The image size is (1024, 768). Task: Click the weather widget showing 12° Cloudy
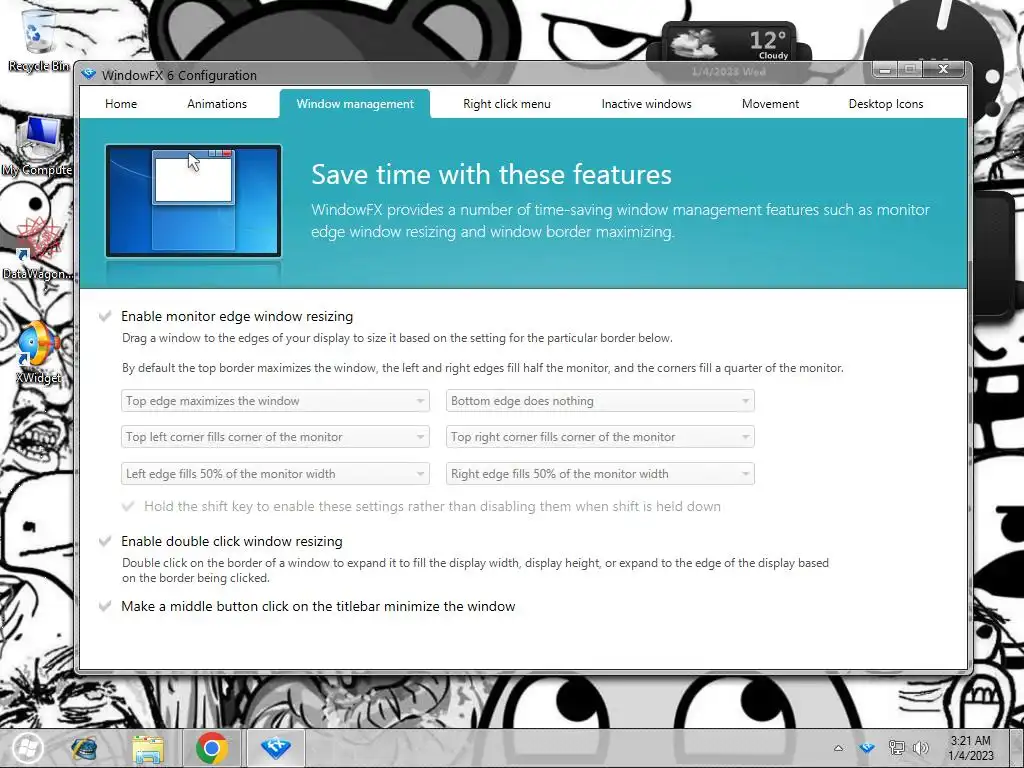(x=729, y=44)
